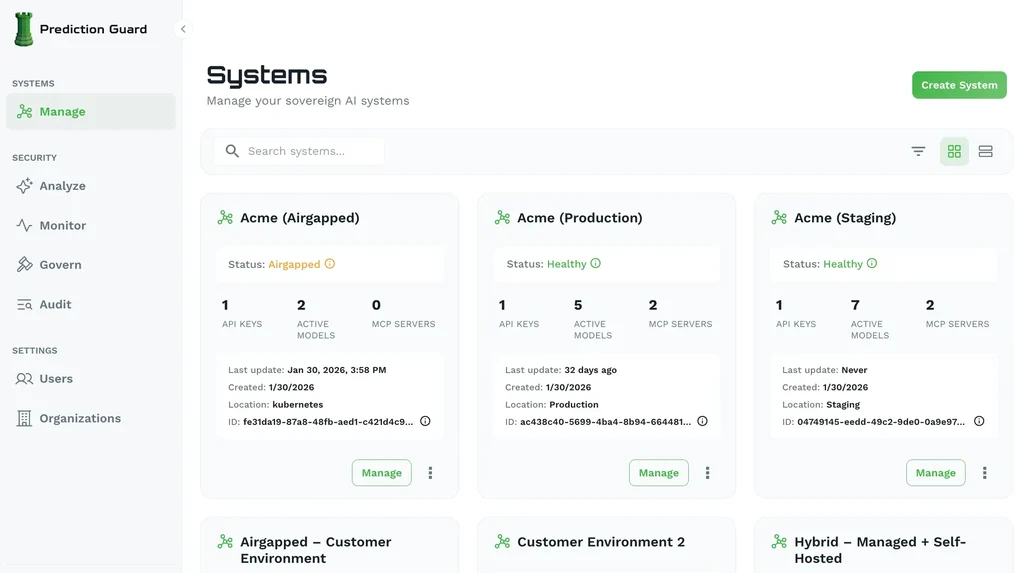Click the Customer Environment 2 system icon
The image size is (1031, 573).
pos(502,541)
